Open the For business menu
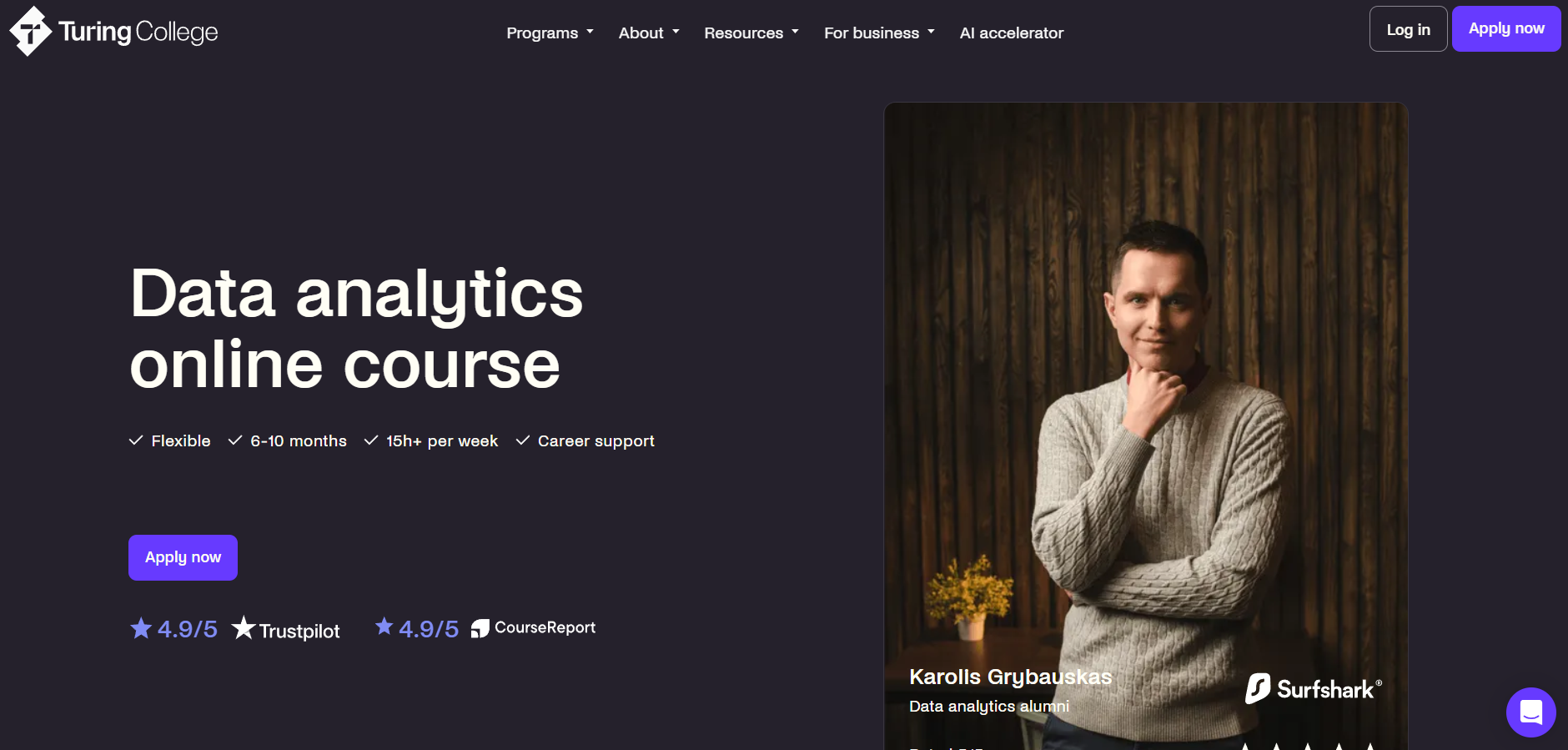The image size is (1568, 750). (x=879, y=33)
